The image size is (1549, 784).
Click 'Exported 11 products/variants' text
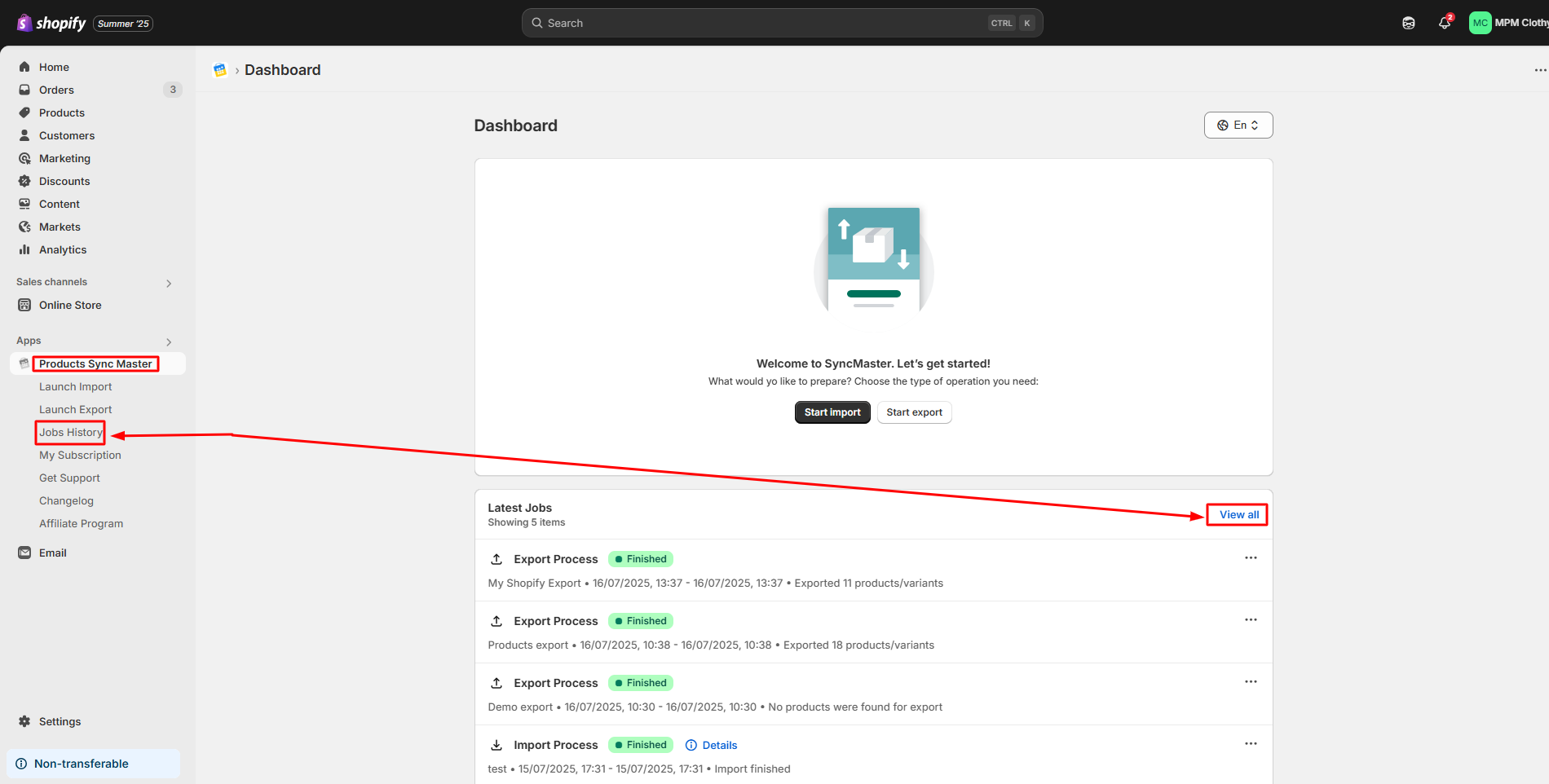pyautogui.click(x=869, y=584)
